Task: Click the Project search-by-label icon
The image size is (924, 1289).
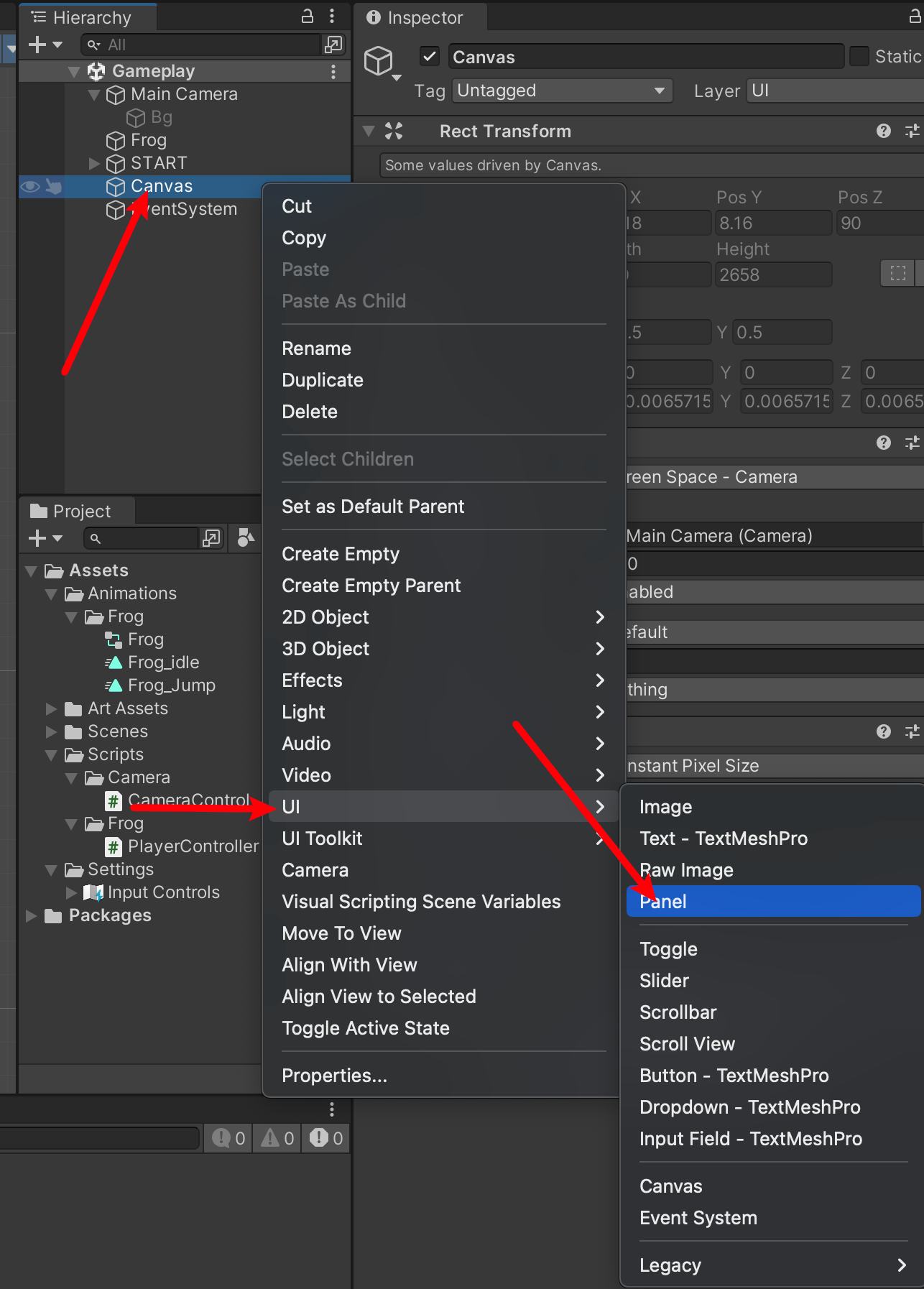Action: tap(245, 538)
